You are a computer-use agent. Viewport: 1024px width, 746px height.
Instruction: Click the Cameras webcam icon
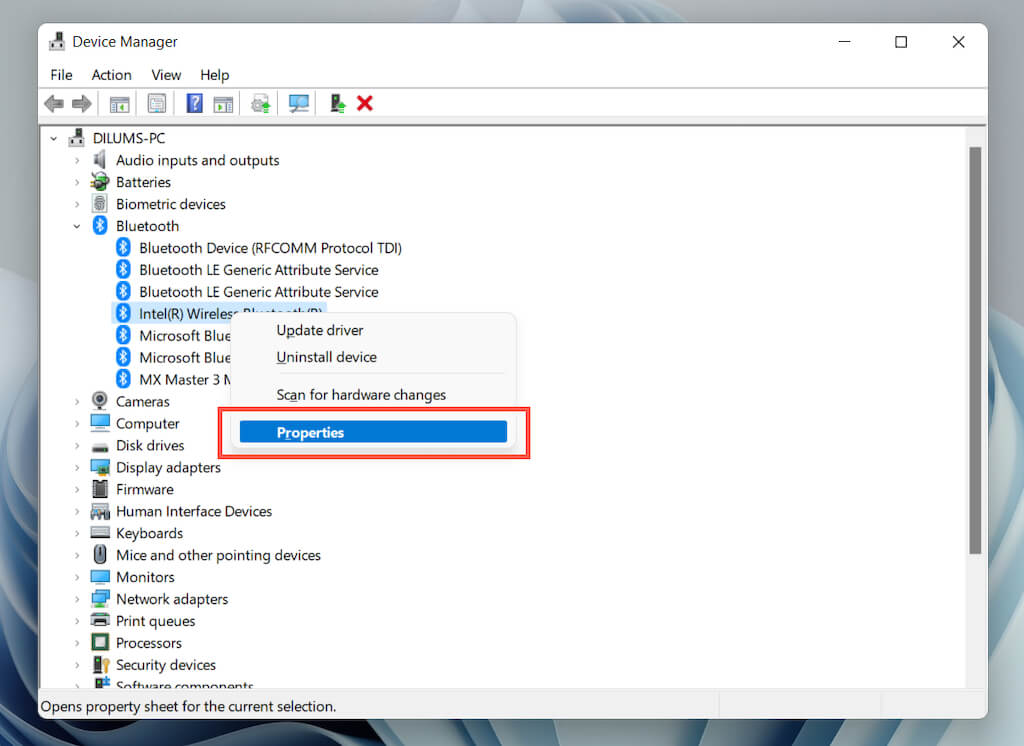[100, 400]
